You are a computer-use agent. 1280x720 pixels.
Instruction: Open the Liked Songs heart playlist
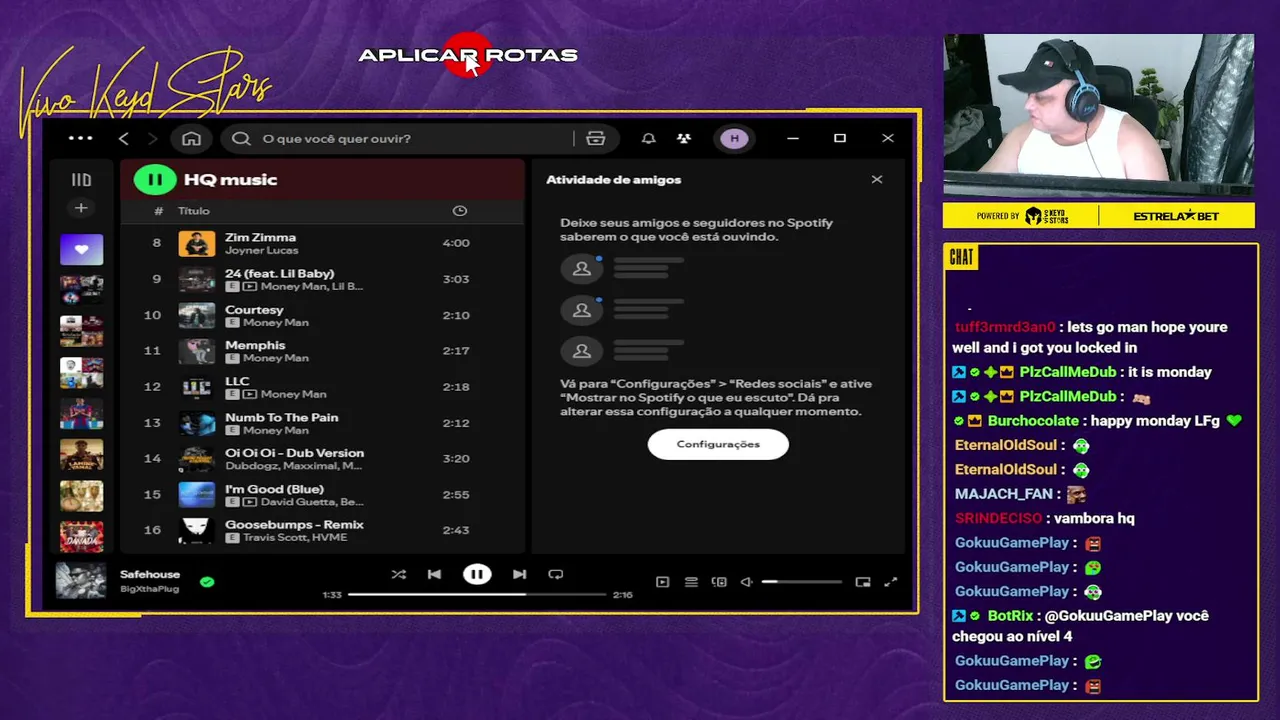point(81,249)
